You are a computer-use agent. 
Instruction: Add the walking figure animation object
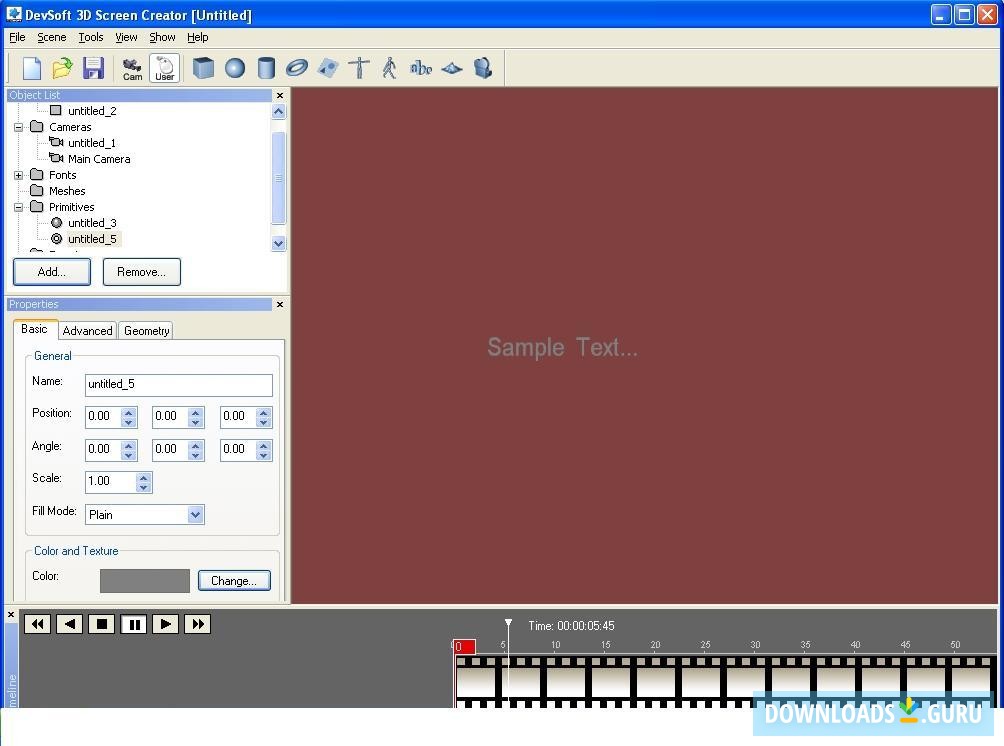pos(389,68)
